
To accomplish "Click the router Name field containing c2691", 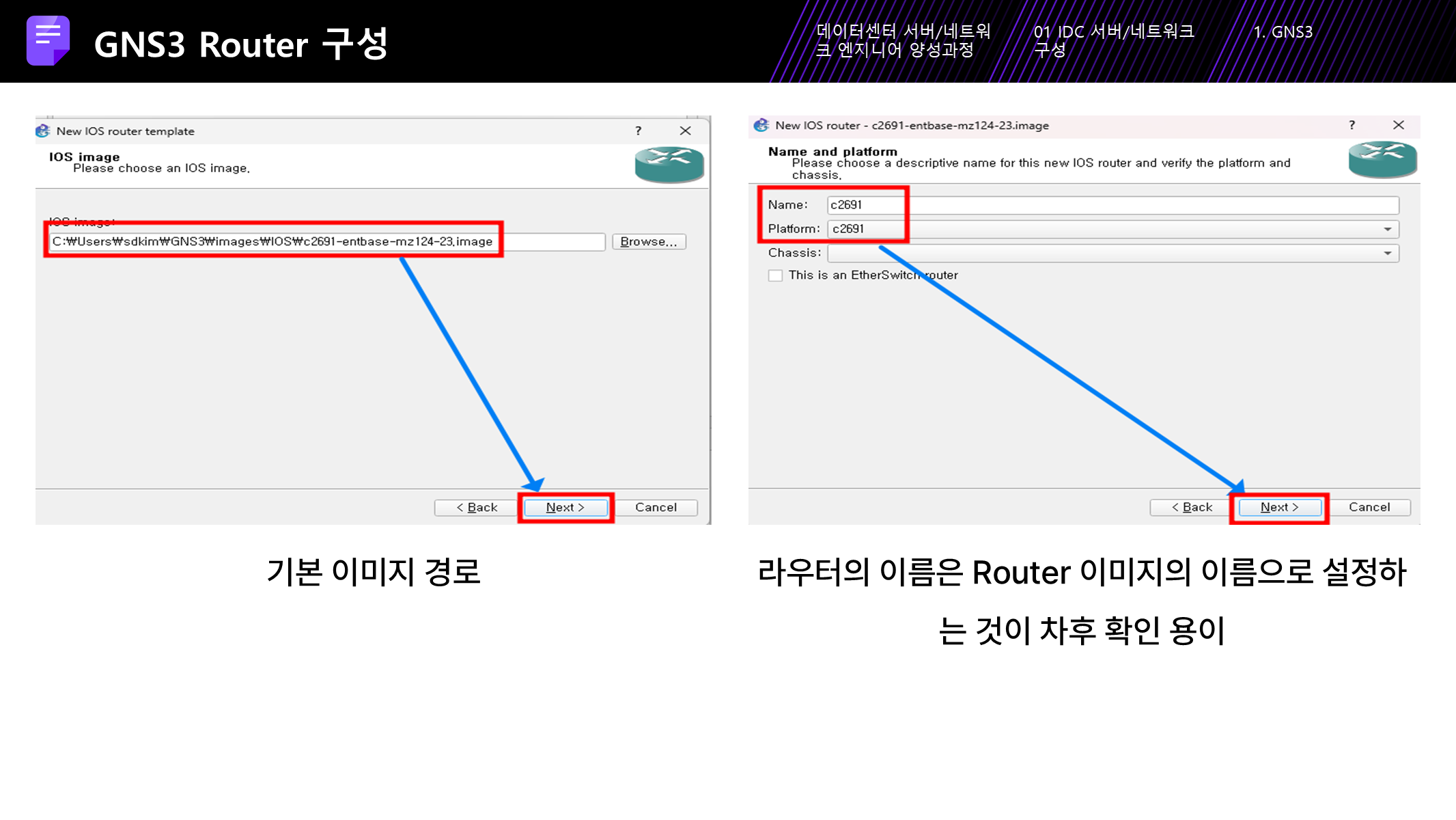I will tap(1112, 205).
